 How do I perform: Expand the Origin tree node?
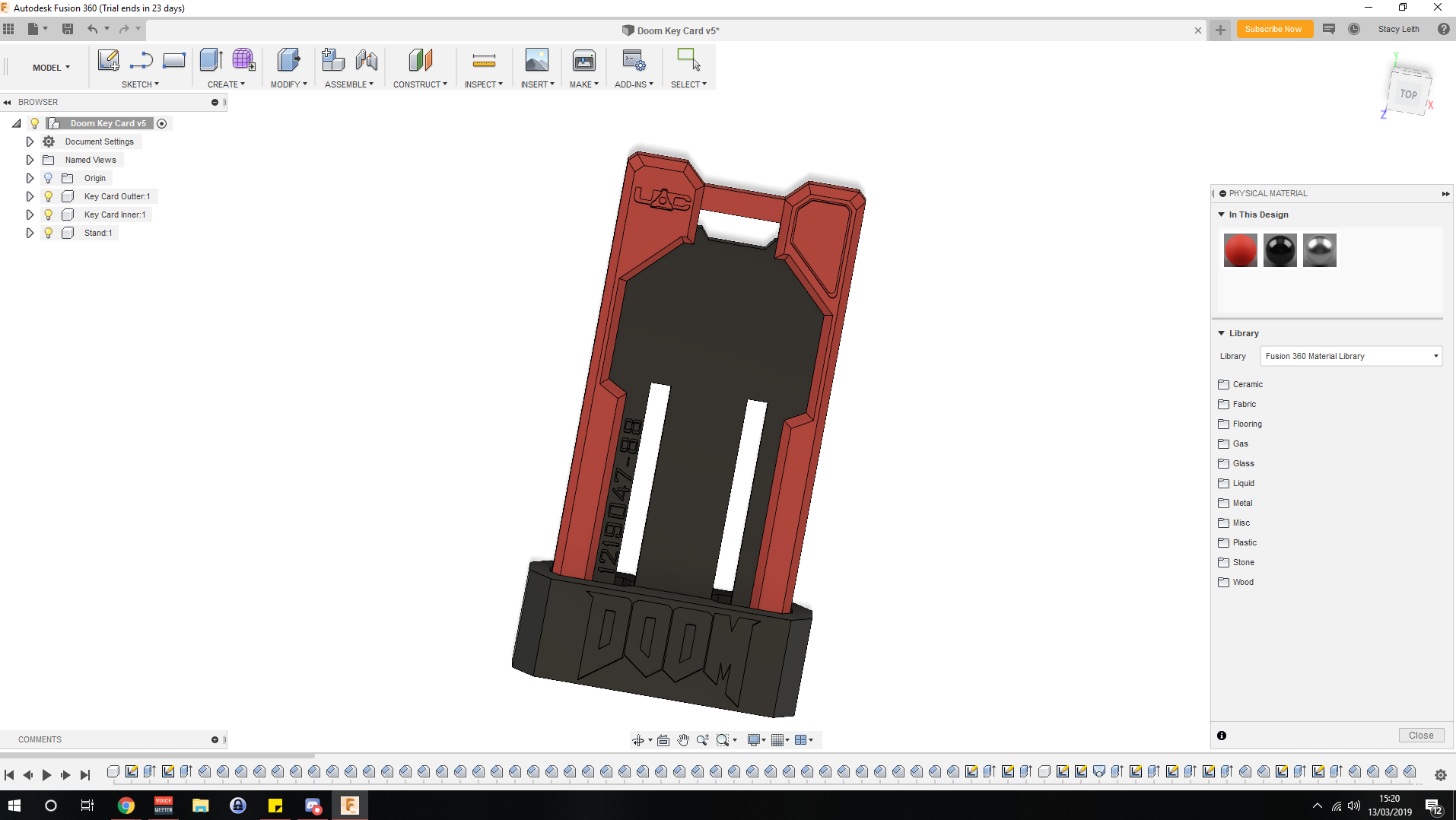[30, 178]
